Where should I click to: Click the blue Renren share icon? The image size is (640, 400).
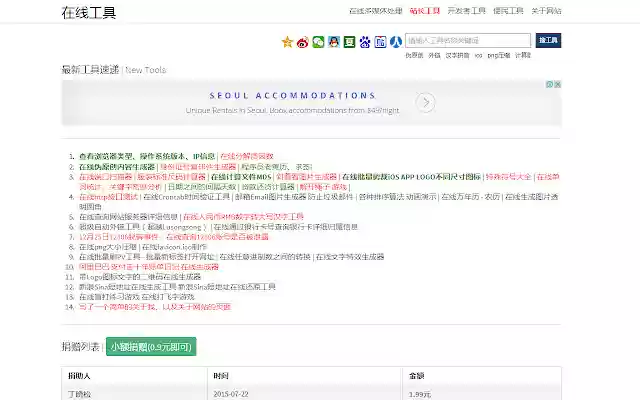coord(396,42)
